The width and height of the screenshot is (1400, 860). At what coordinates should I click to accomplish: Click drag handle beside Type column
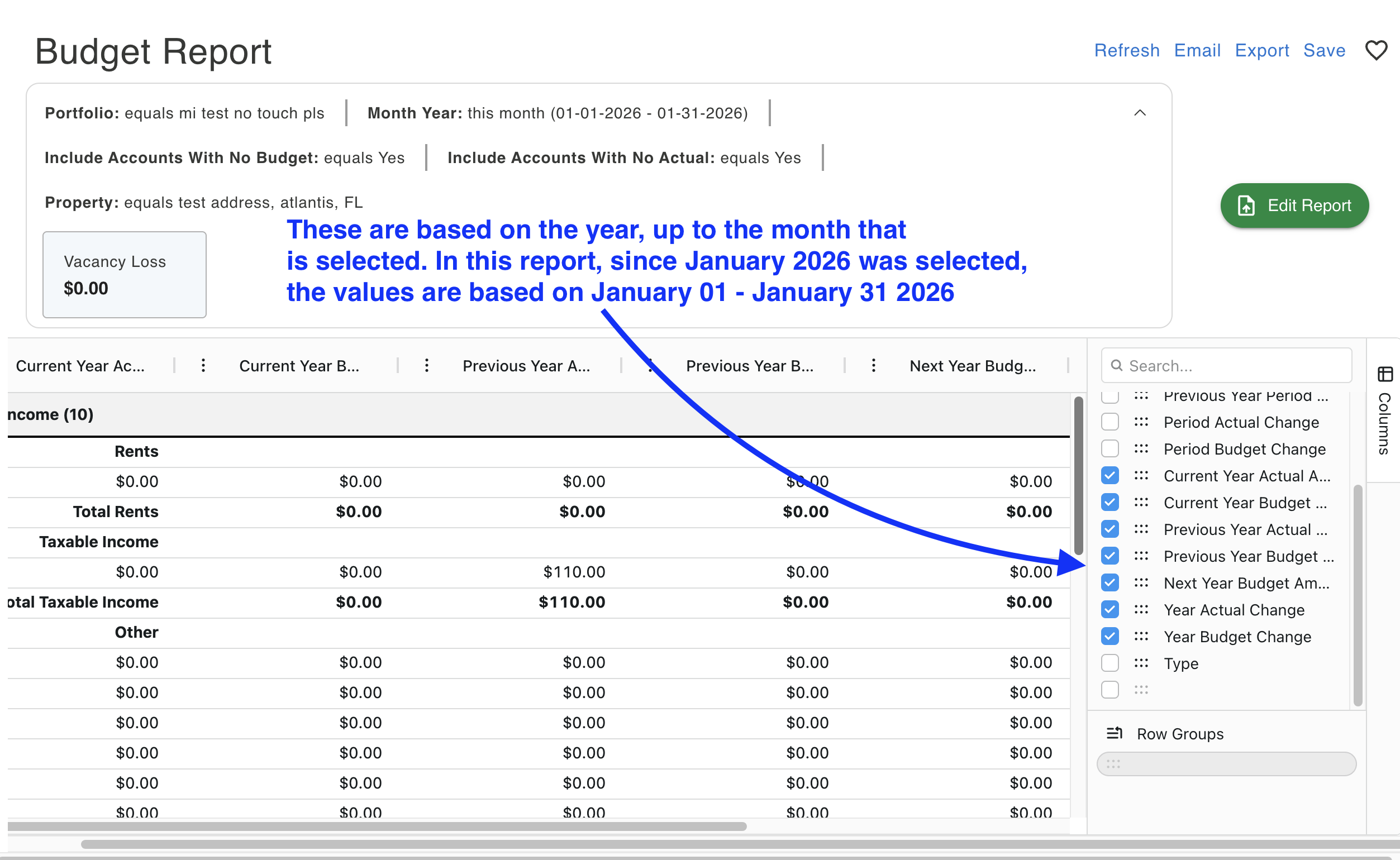pos(1141,663)
